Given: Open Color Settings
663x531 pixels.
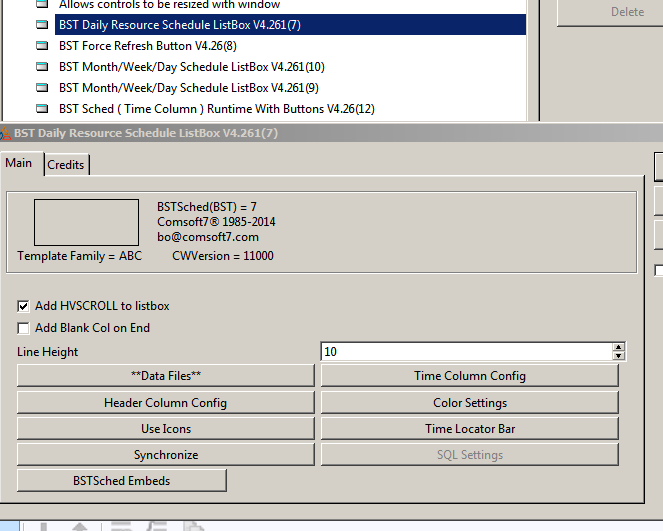Looking at the screenshot, I should (x=469, y=403).
